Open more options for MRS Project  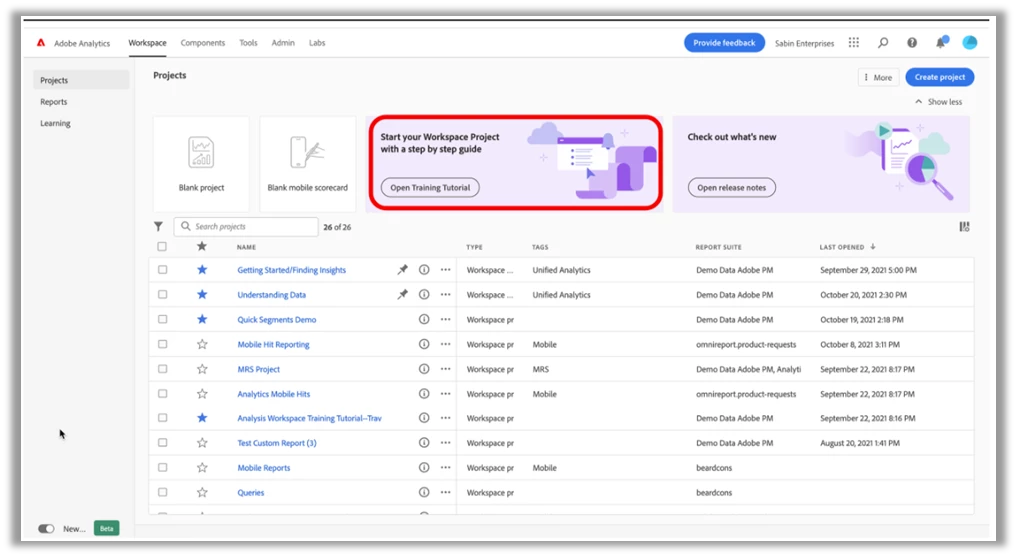coord(446,369)
